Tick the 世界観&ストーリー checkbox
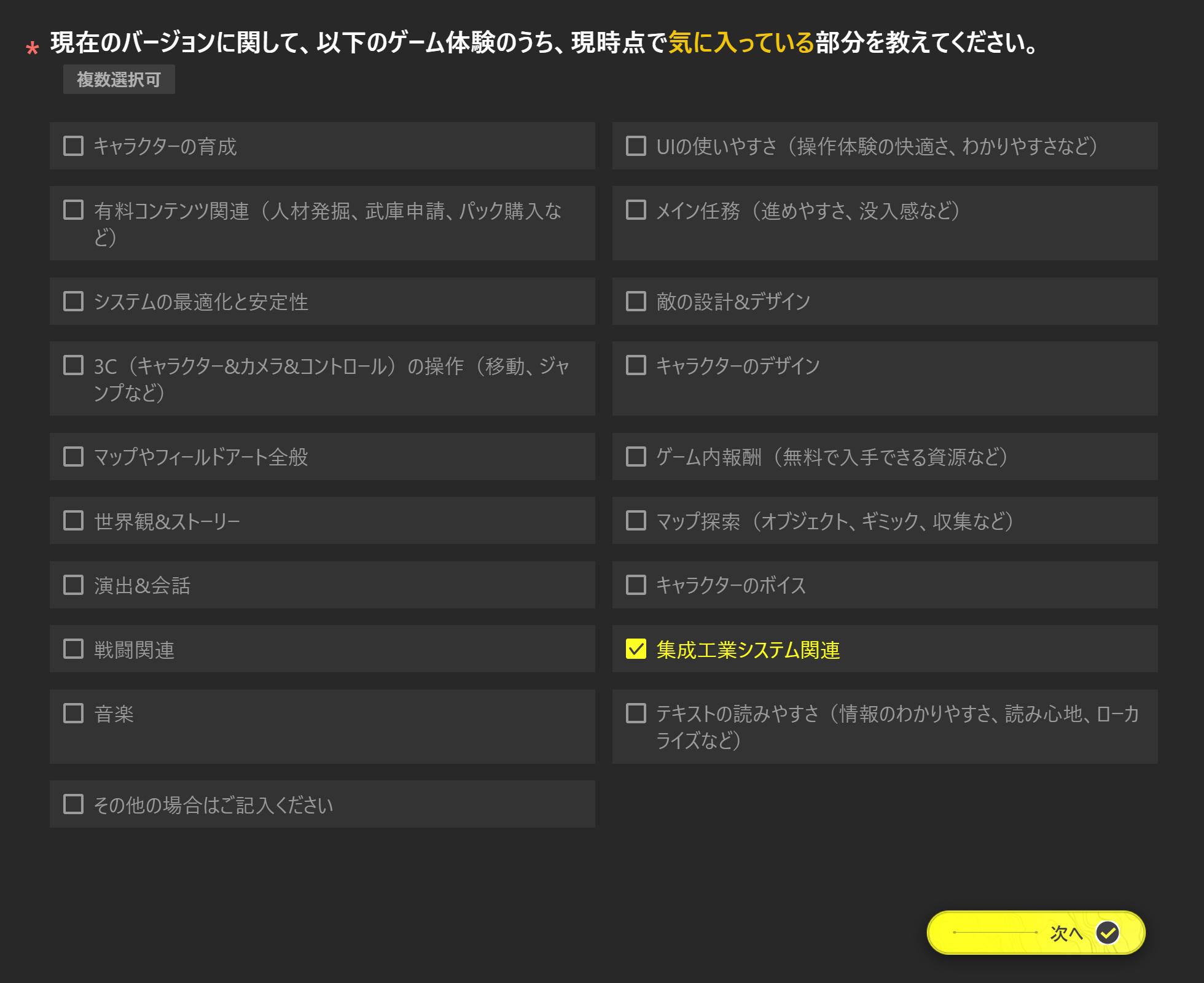The image size is (1204, 983). click(74, 521)
